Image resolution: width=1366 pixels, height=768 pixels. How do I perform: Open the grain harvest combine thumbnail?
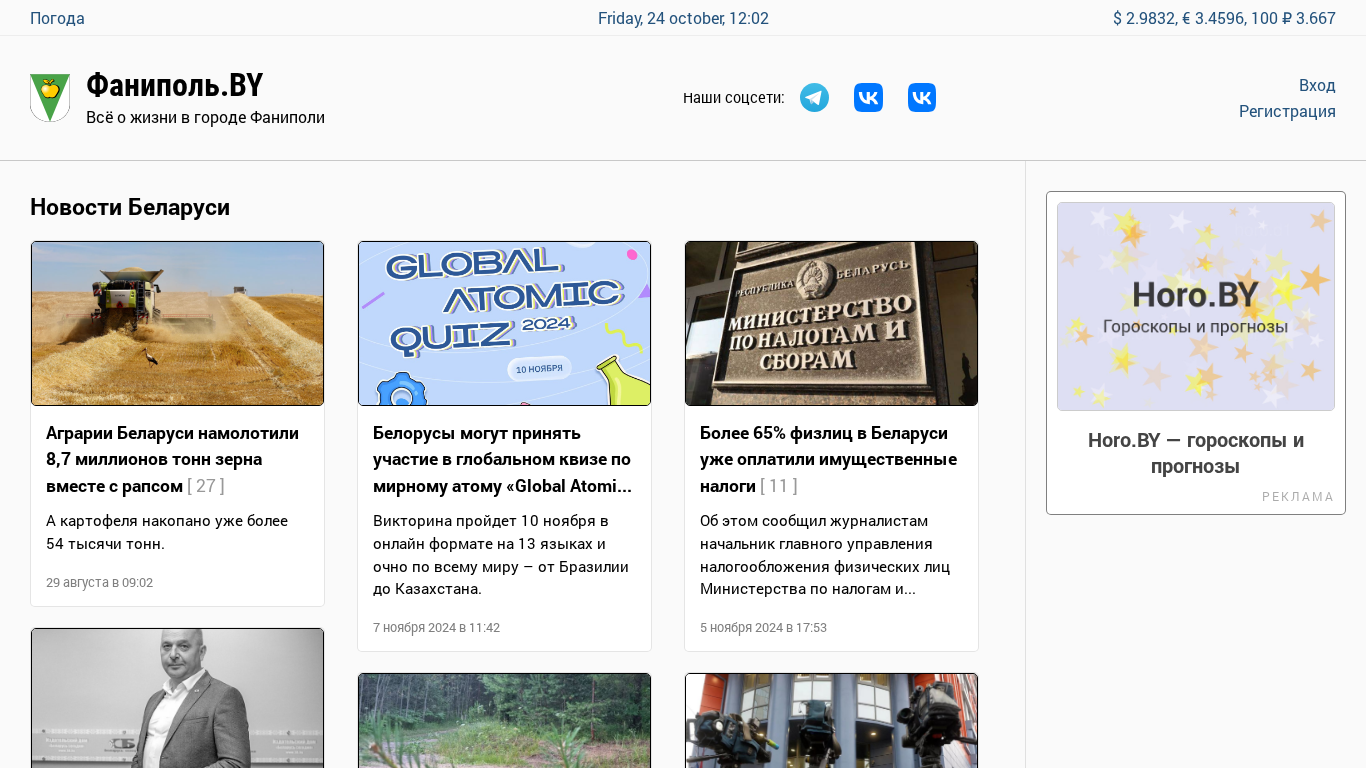(177, 323)
